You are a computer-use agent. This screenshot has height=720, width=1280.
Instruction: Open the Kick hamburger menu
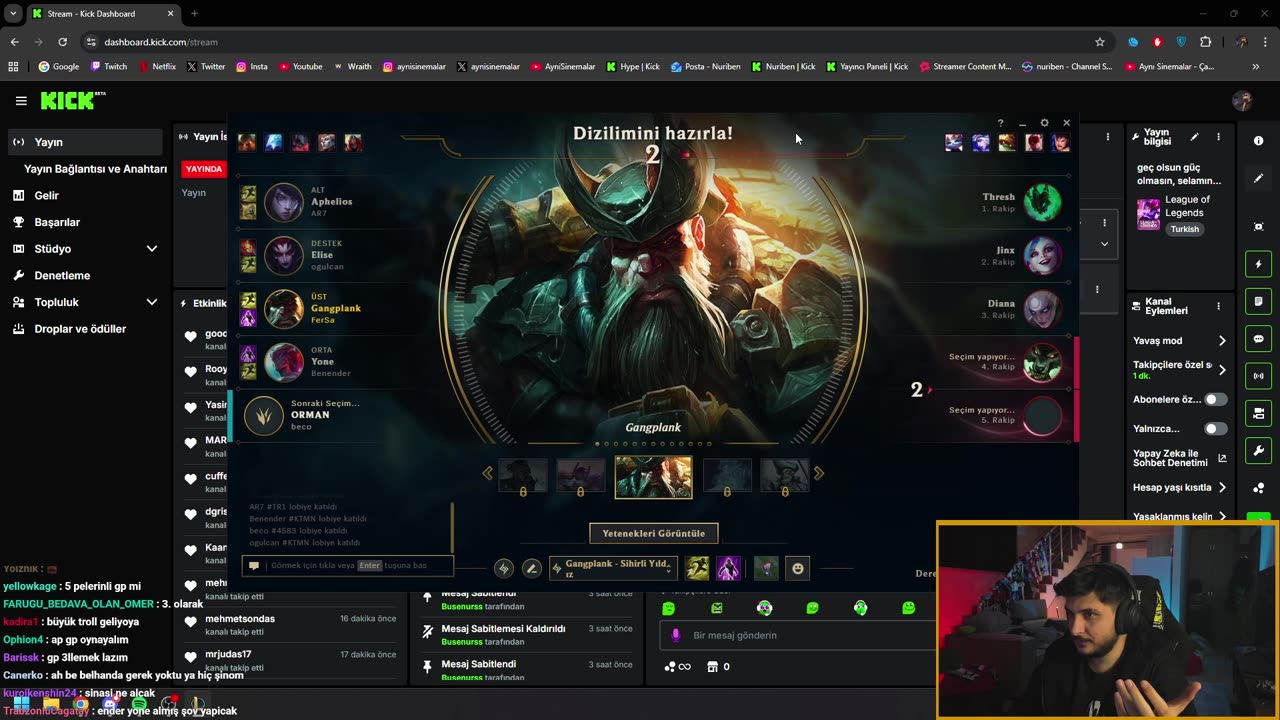pos(21,101)
